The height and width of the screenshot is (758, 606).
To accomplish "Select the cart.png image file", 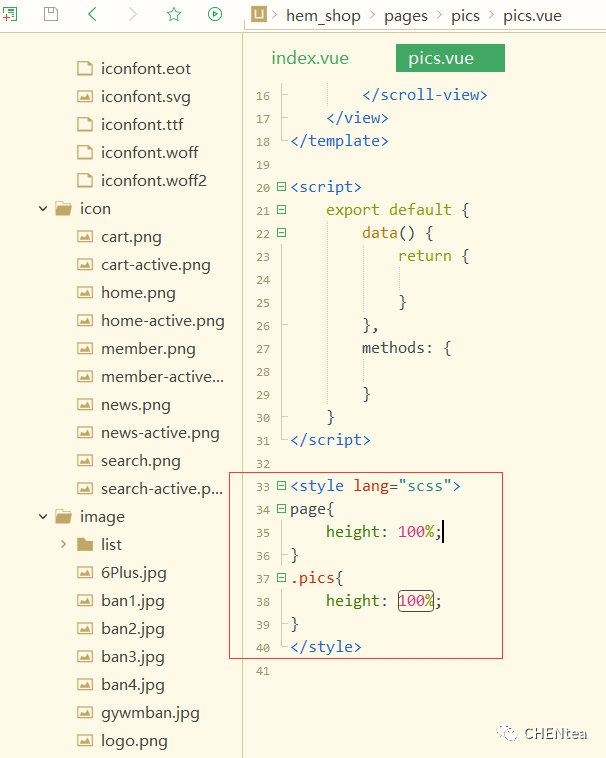I will point(131,237).
